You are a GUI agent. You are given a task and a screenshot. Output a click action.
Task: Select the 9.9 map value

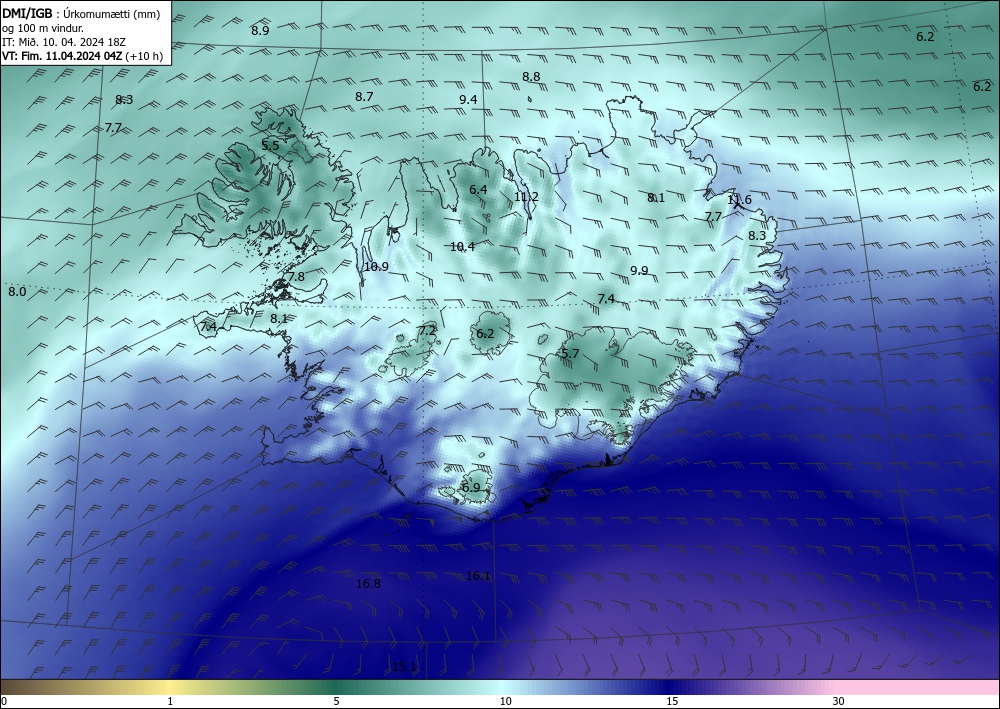click(x=639, y=270)
